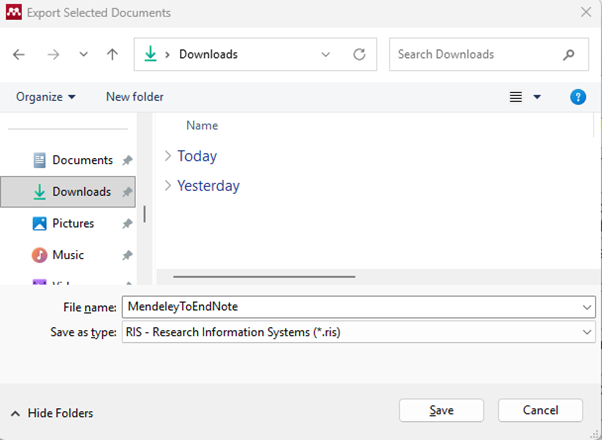This screenshot has width=602, height=440.
Task: Open the Organize menu
Action: [x=45, y=97]
